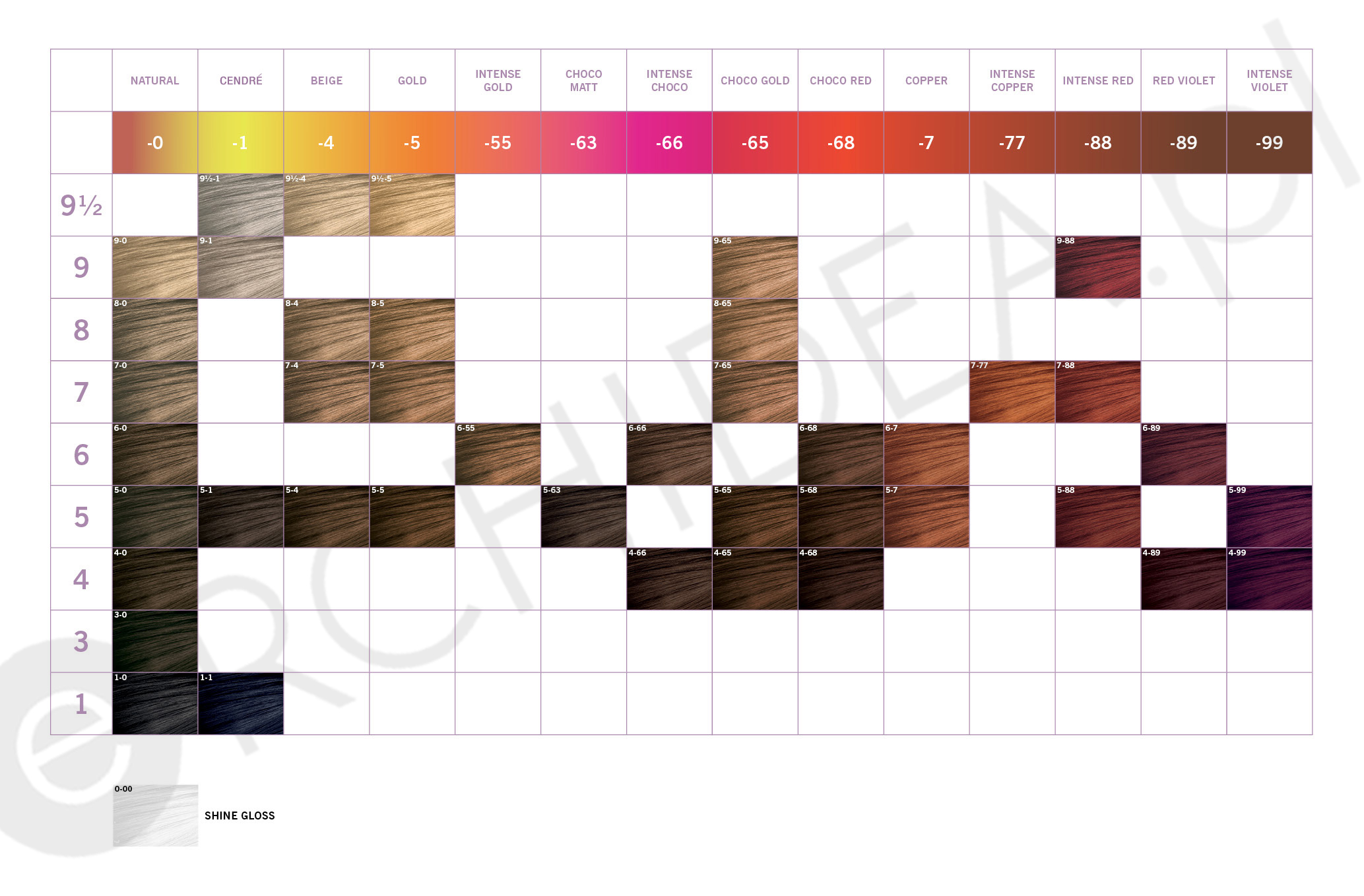The height and width of the screenshot is (896, 1364).
Task: Choose the 6-7 copper swatch
Action: tap(926, 455)
